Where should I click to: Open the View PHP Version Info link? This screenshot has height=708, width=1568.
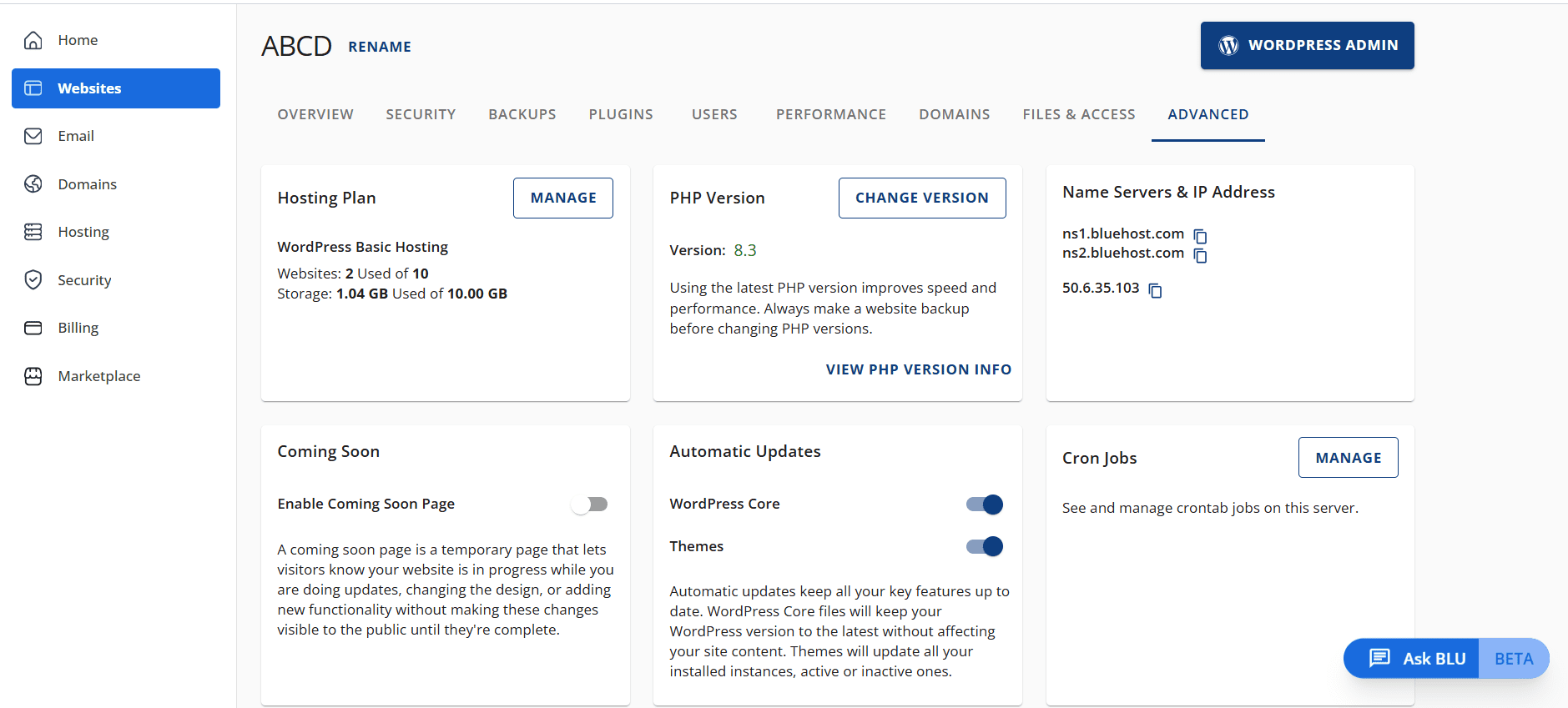pyautogui.click(x=918, y=369)
